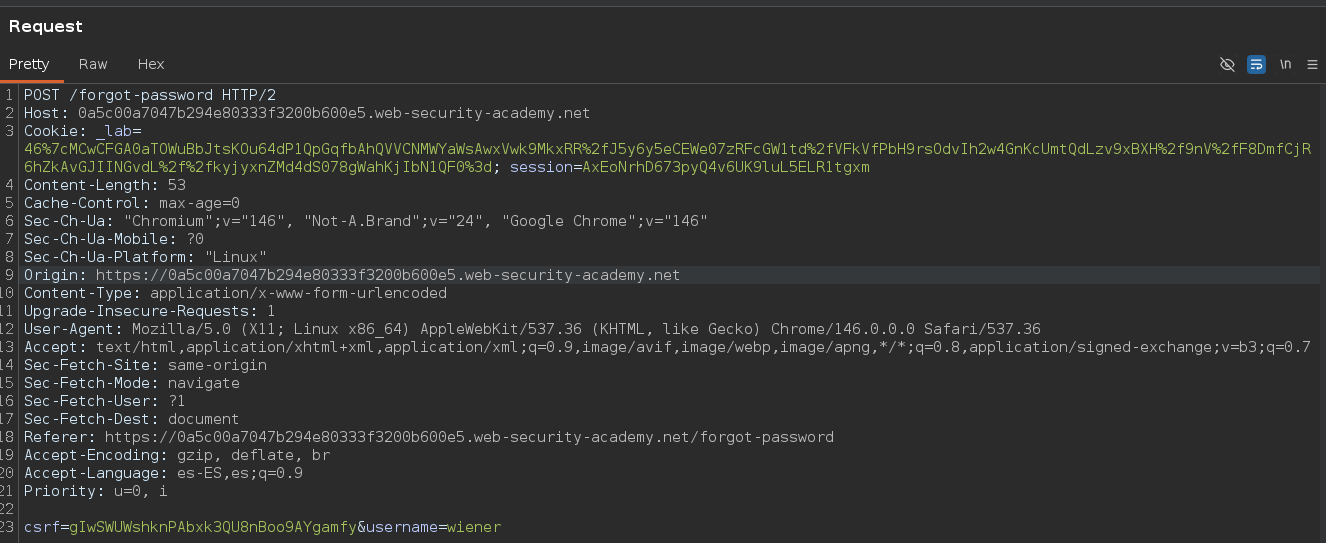Click the Request panel title
This screenshot has width=1326, height=543.
(46, 26)
